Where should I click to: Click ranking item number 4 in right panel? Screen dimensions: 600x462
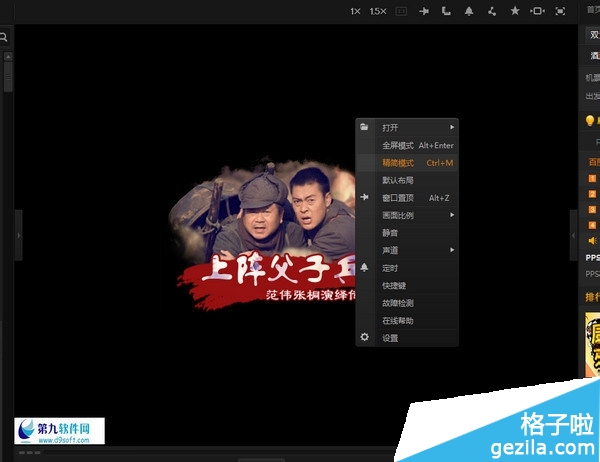coord(592,225)
